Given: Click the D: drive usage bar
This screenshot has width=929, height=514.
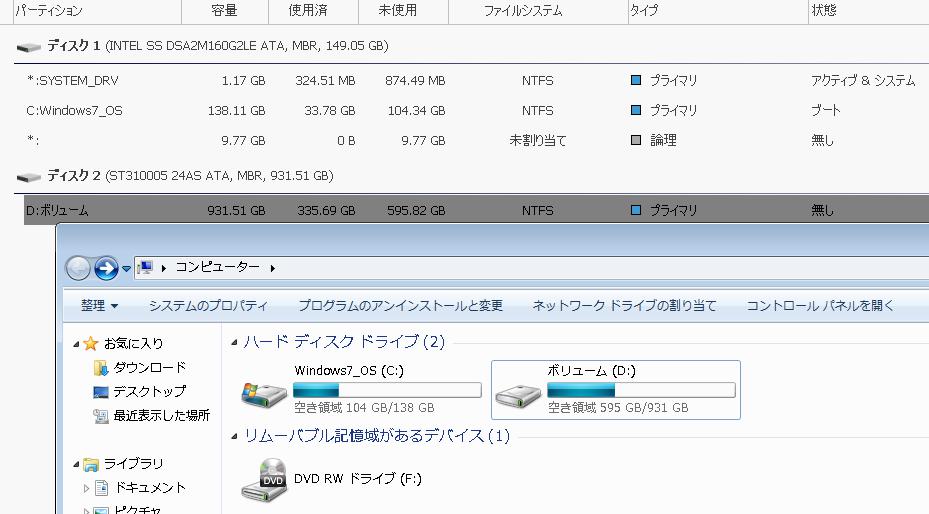Looking at the screenshot, I should [641, 390].
